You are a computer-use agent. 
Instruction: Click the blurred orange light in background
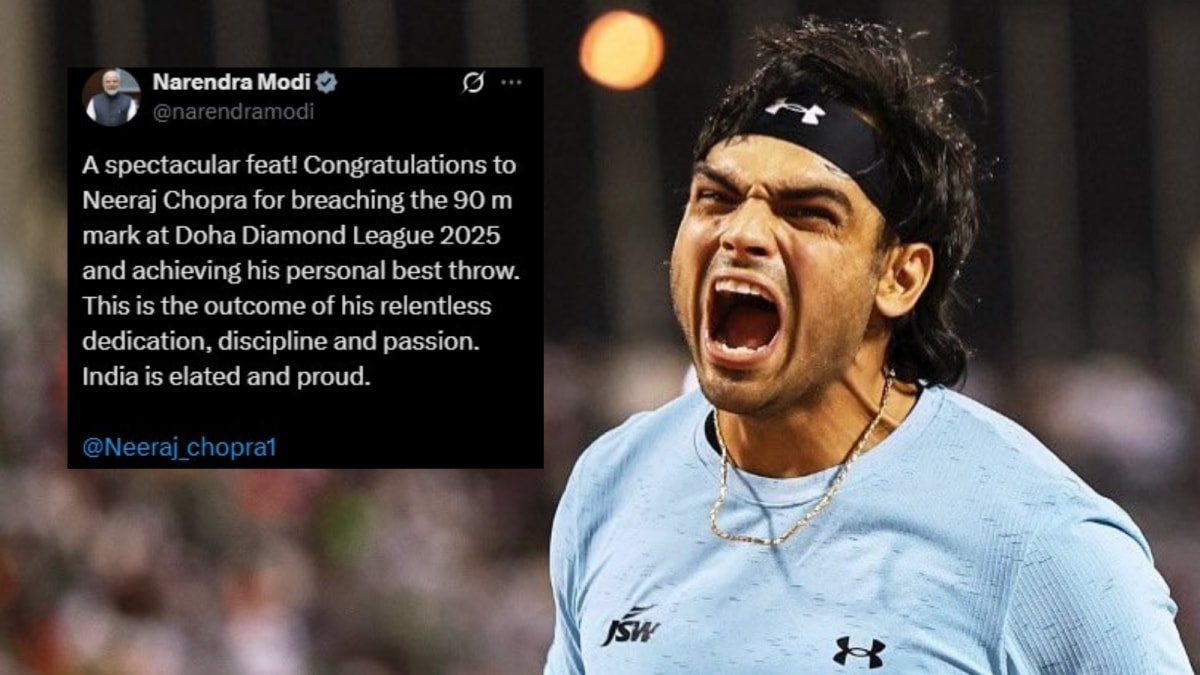click(621, 50)
